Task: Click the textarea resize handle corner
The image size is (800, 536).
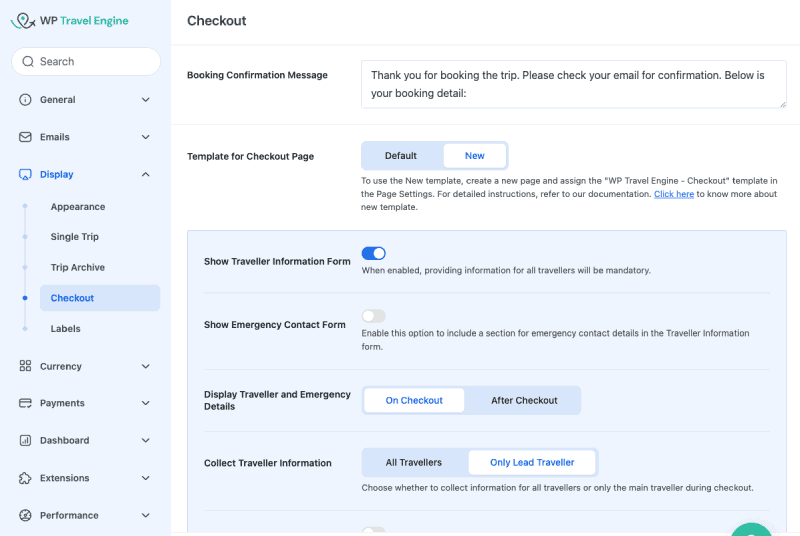Action: click(x=783, y=104)
